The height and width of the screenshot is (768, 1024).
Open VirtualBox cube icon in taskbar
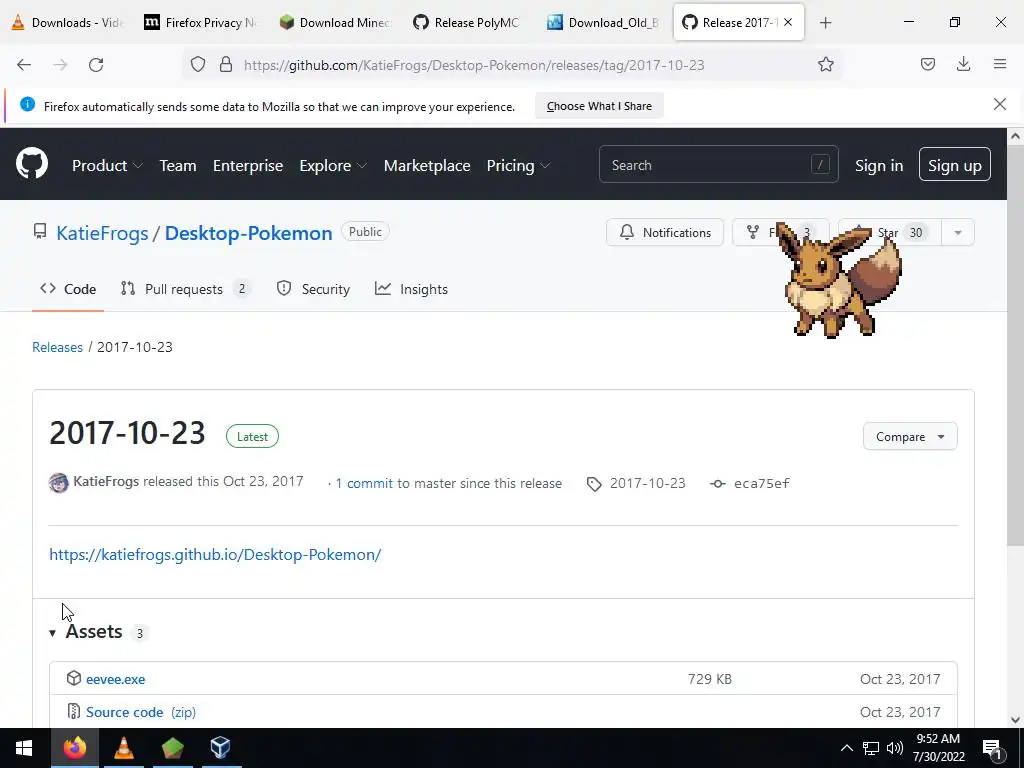pyautogui.click(x=221, y=748)
